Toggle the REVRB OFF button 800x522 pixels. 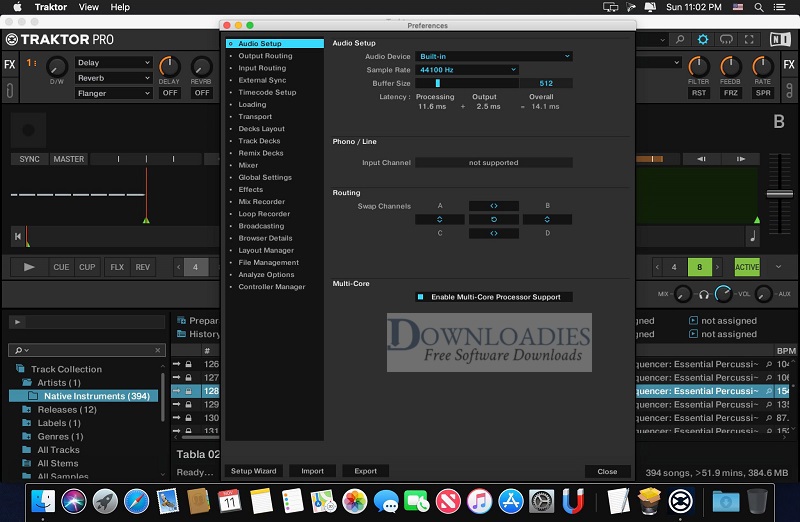[202, 93]
